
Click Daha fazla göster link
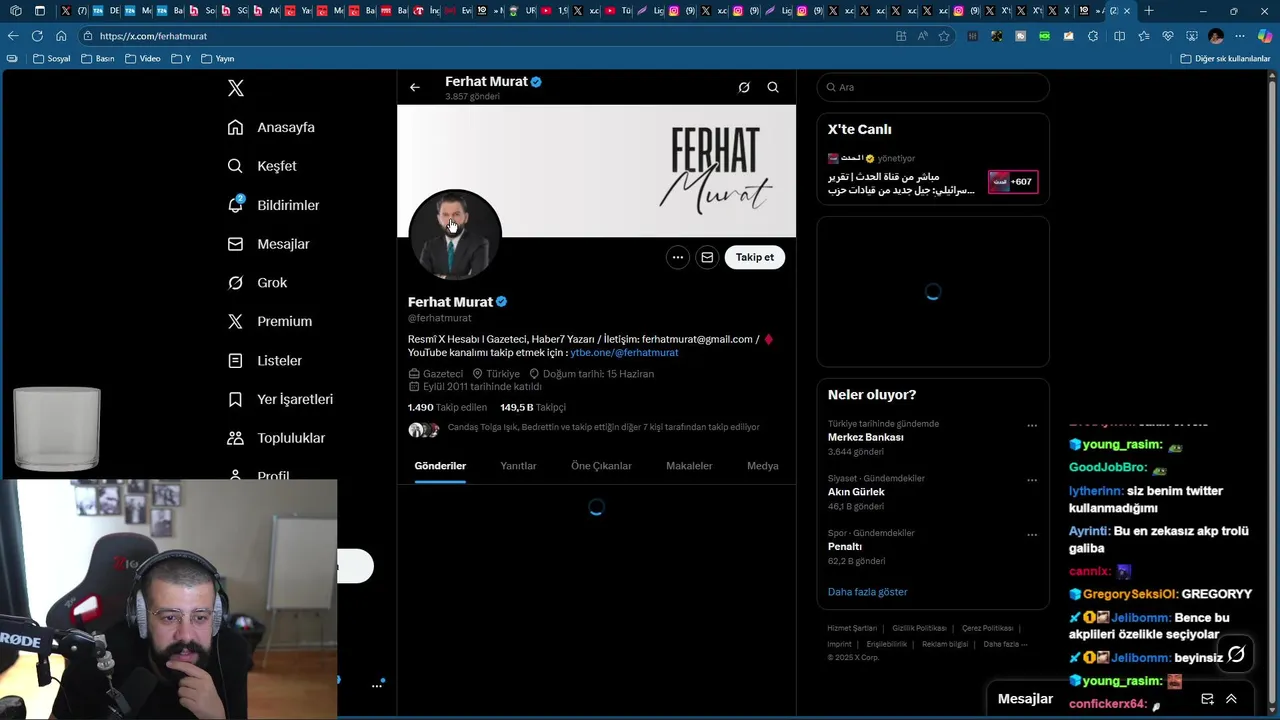pyautogui.click(x=867, y=592)
